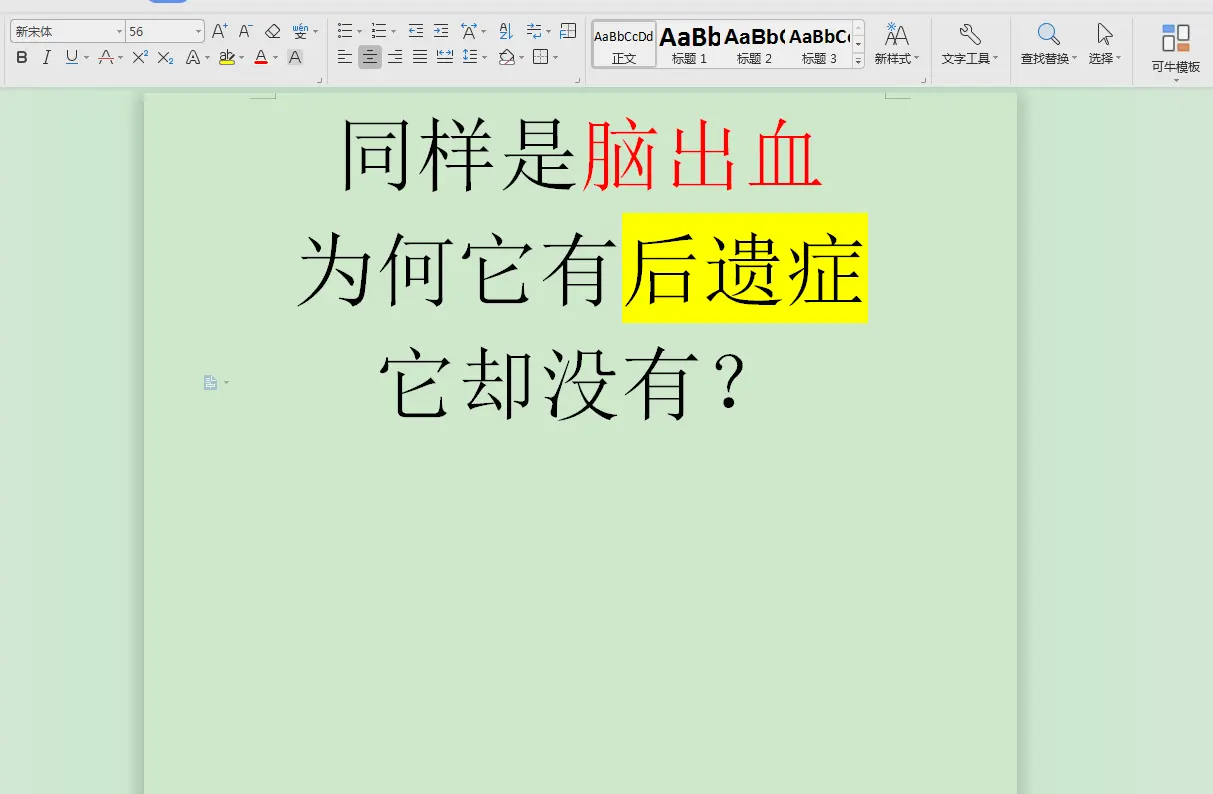This screenshot has width=1213, height=794.
Task: Click the red font color swatch
Action: [259, 57]
